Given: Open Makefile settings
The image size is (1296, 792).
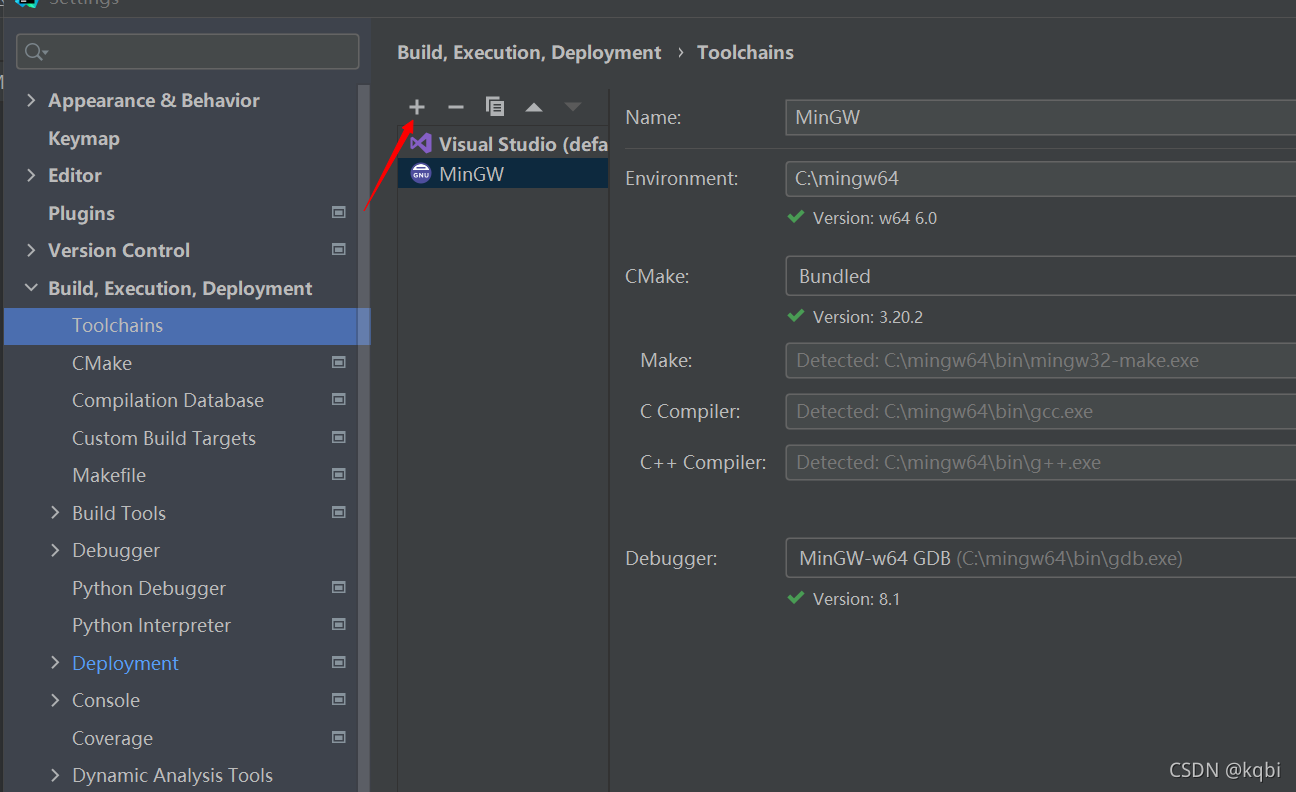Looking at the screenshot, I should [109, 475].
